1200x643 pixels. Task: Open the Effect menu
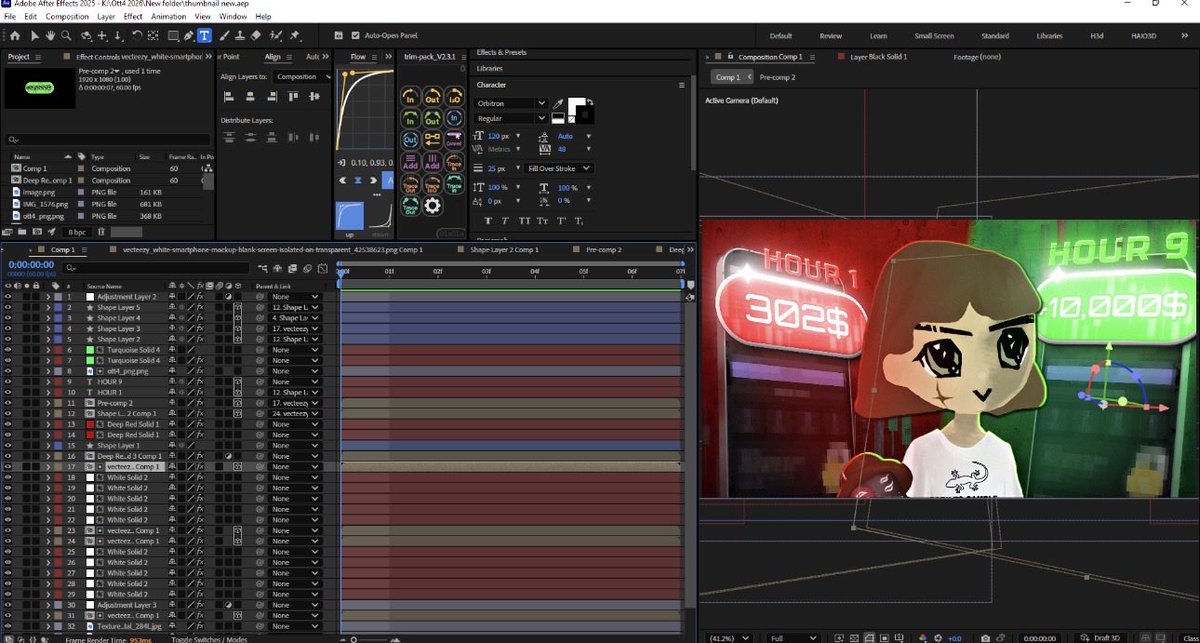(133, 17)
